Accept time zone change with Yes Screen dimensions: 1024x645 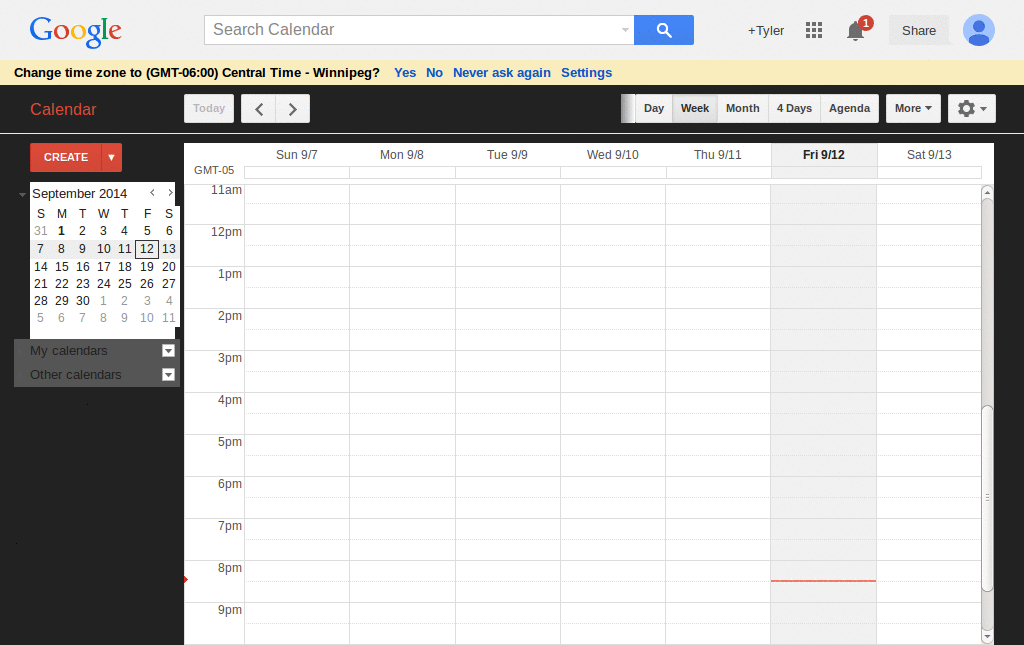[405, 72]
